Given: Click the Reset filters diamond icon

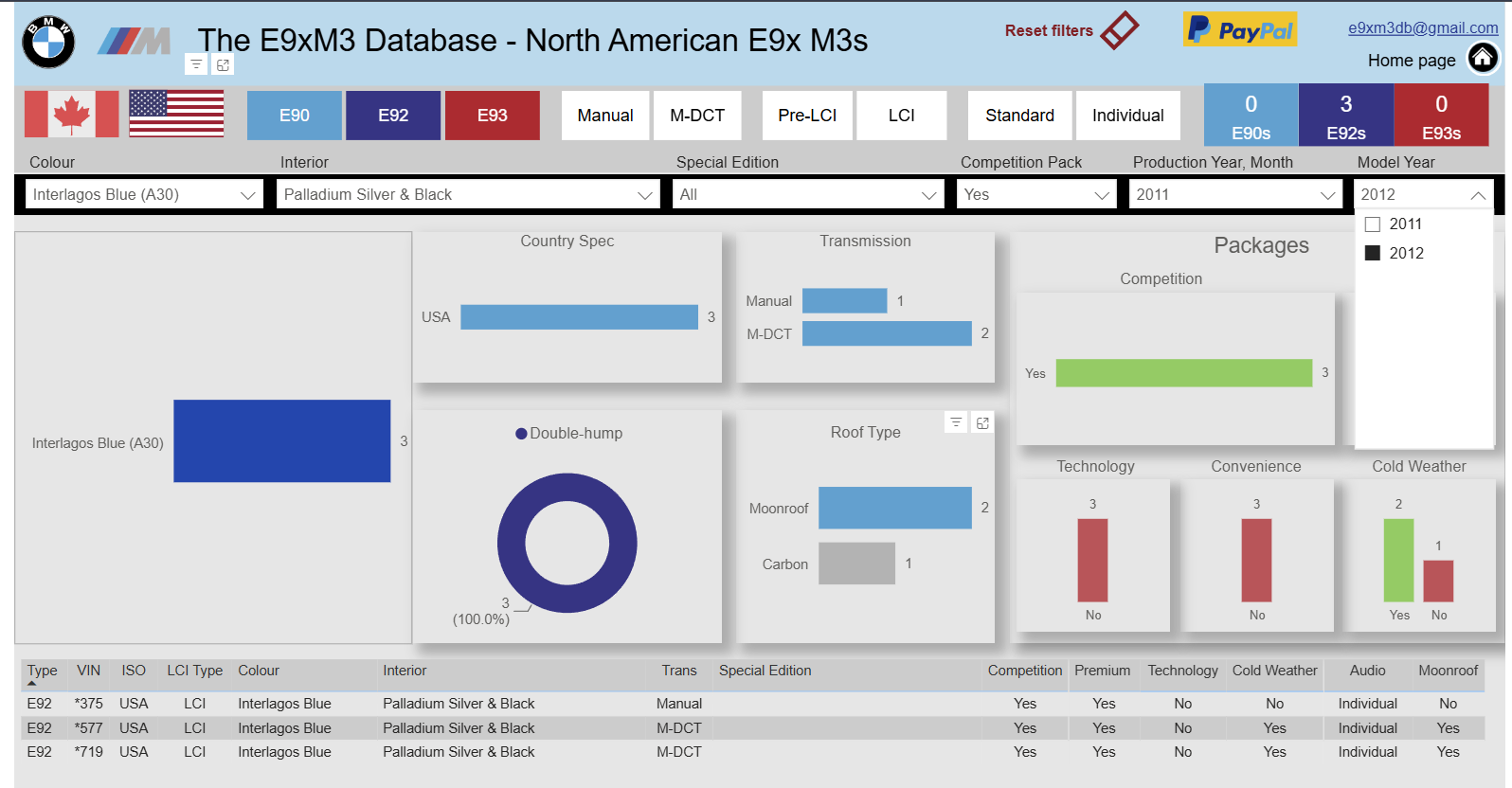Looking at the screenshot, I should pos(1120,30).
